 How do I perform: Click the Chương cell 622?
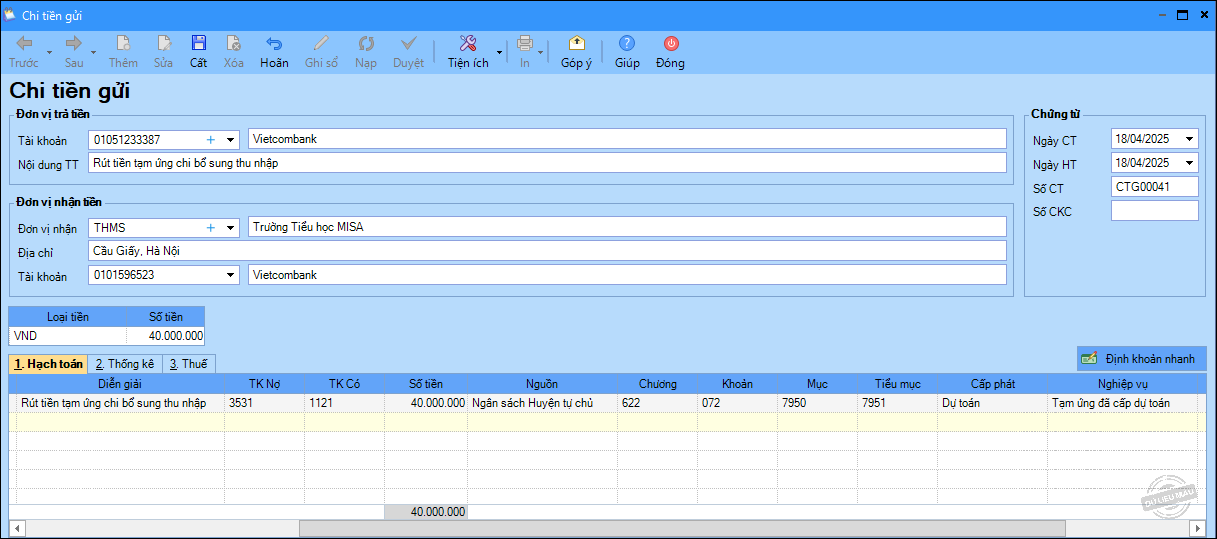(x=657, y=403)
